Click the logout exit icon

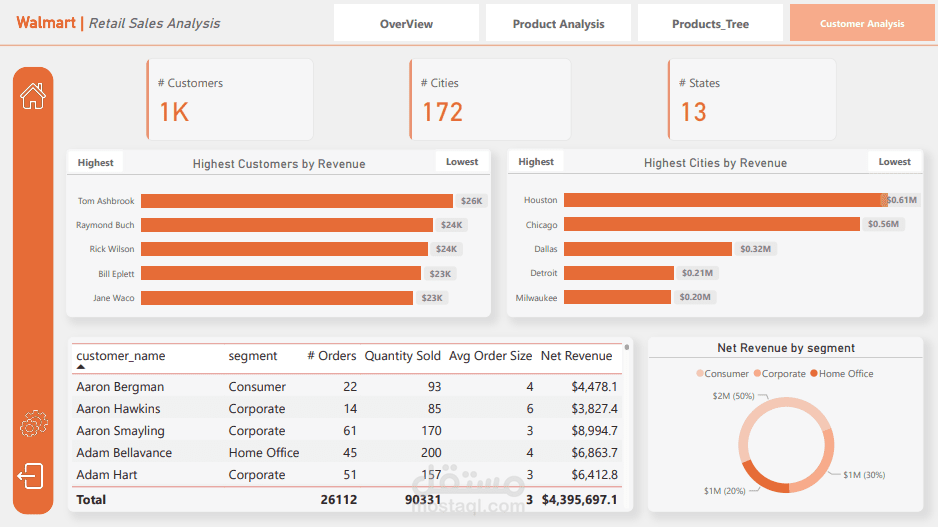(31, 476)
